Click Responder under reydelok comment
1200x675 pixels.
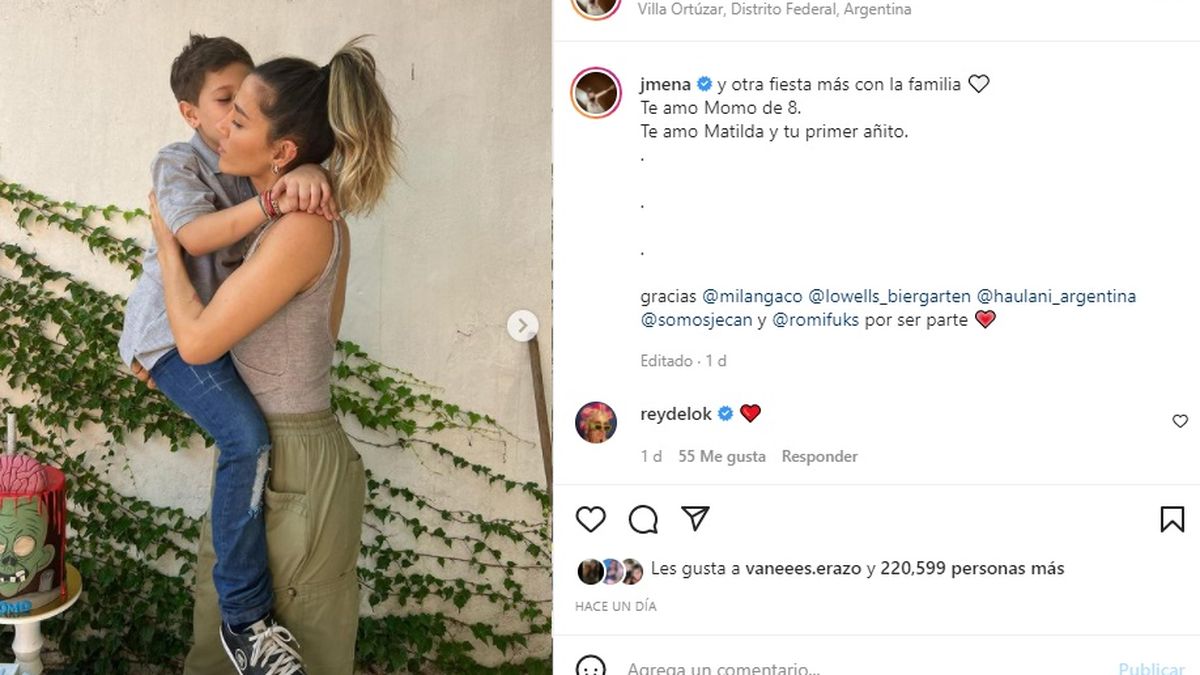820,456
